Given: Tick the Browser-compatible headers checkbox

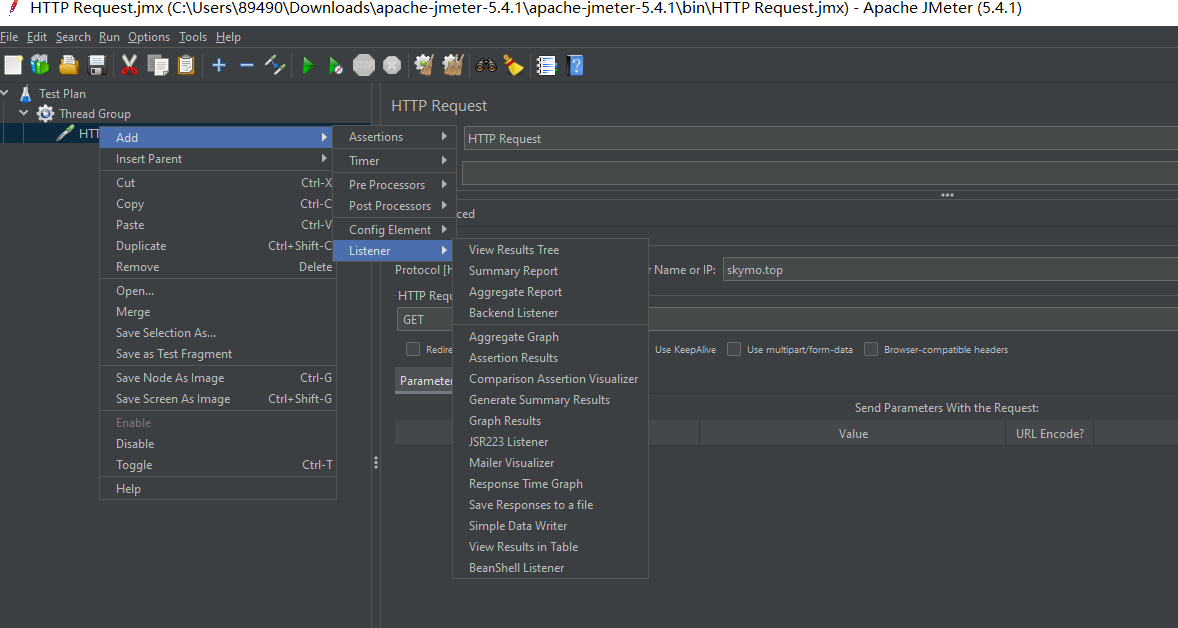Looking at the screenshot, I should (871, 349).
